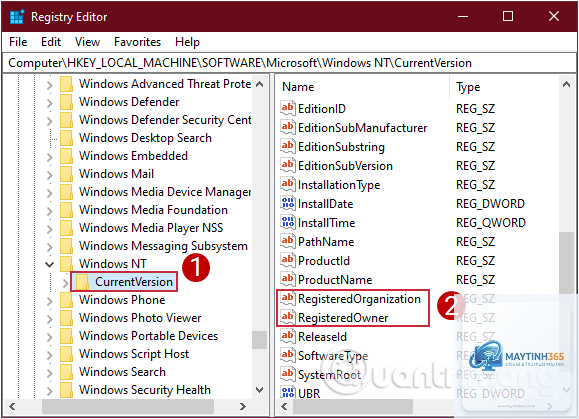This screenshot has width=579, height=419.
Task: Select the Windows Advanced Threat Protection key
Action: click(165, 84)
